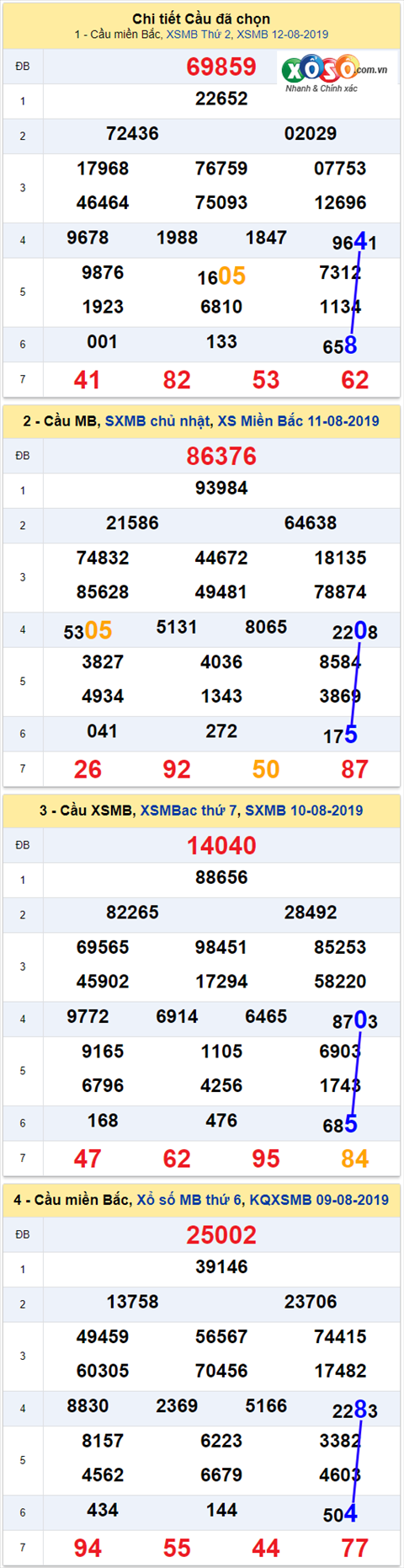This screenshot has height=1568, width=404.
Task: Select fourth prize number 5131
Action: click(177, 627)
